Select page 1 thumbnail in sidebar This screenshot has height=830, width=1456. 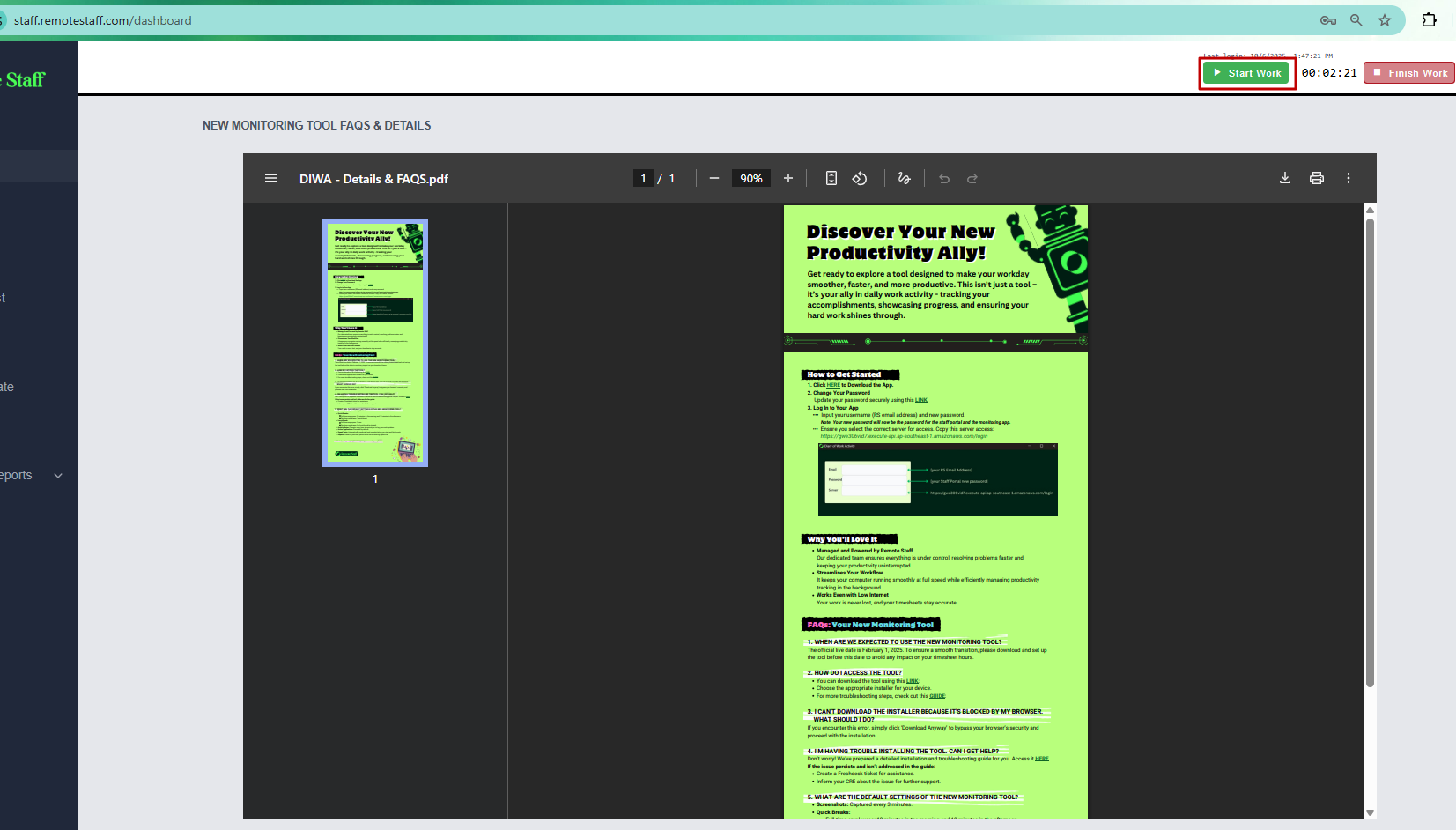coord(375,343)
